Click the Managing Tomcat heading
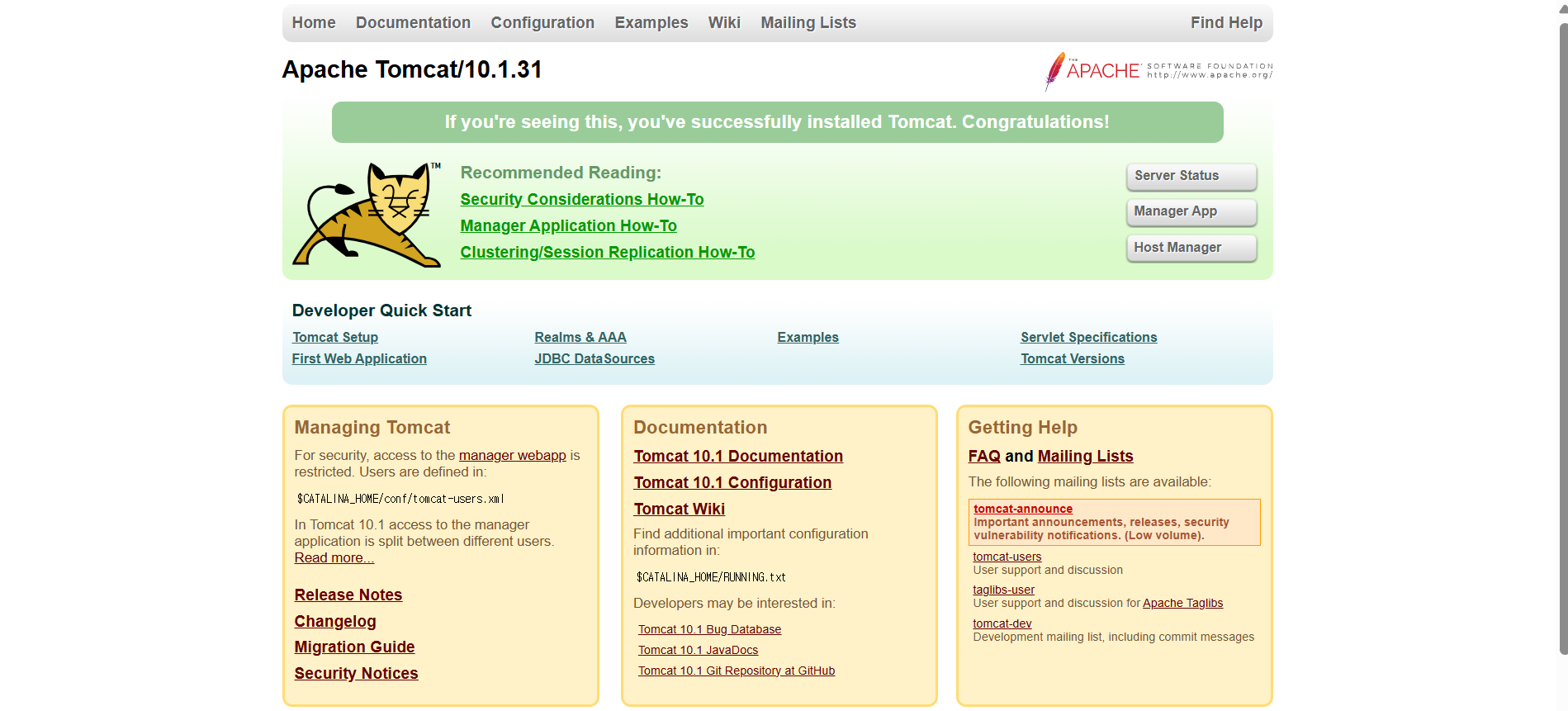This screenshot has width=1568, height=711. (x=372, y=427)
